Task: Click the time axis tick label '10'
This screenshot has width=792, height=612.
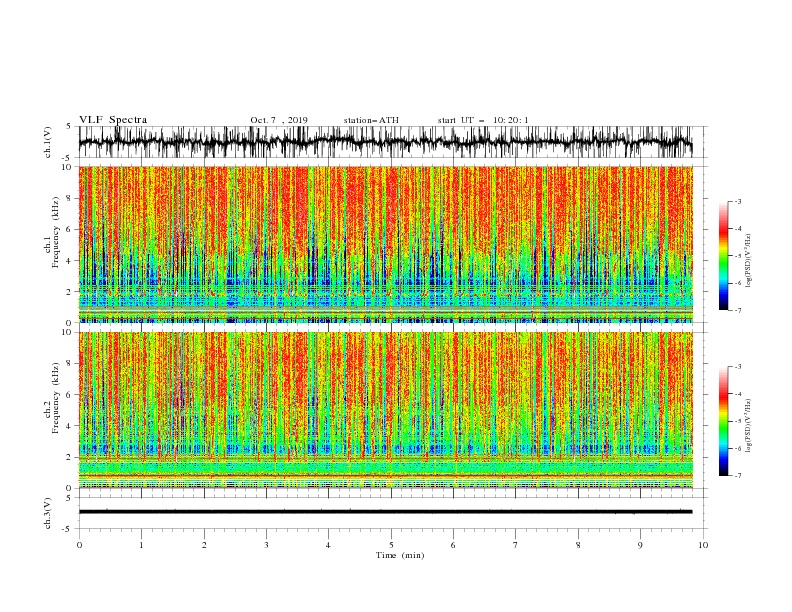Action: click(x=703, y=545)
